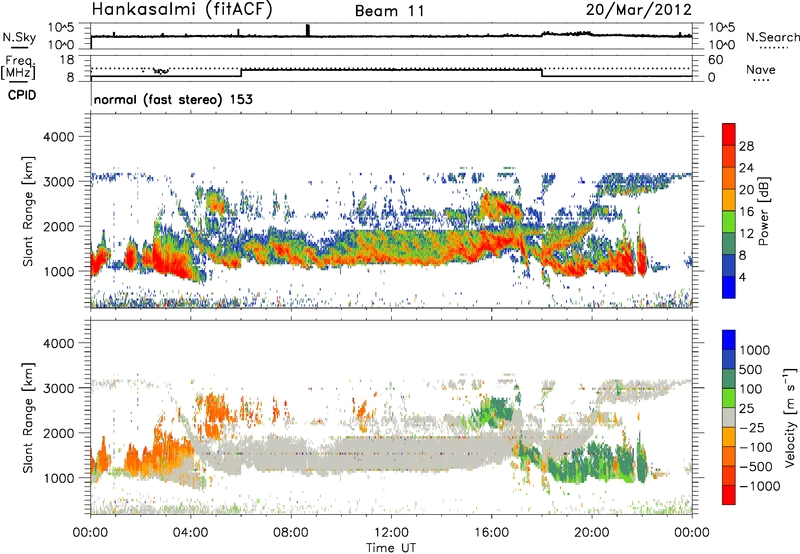Select the 3000 tick in the power panel
The height and width of the screenshot is (554, 800).
click(x=58, y=182)
